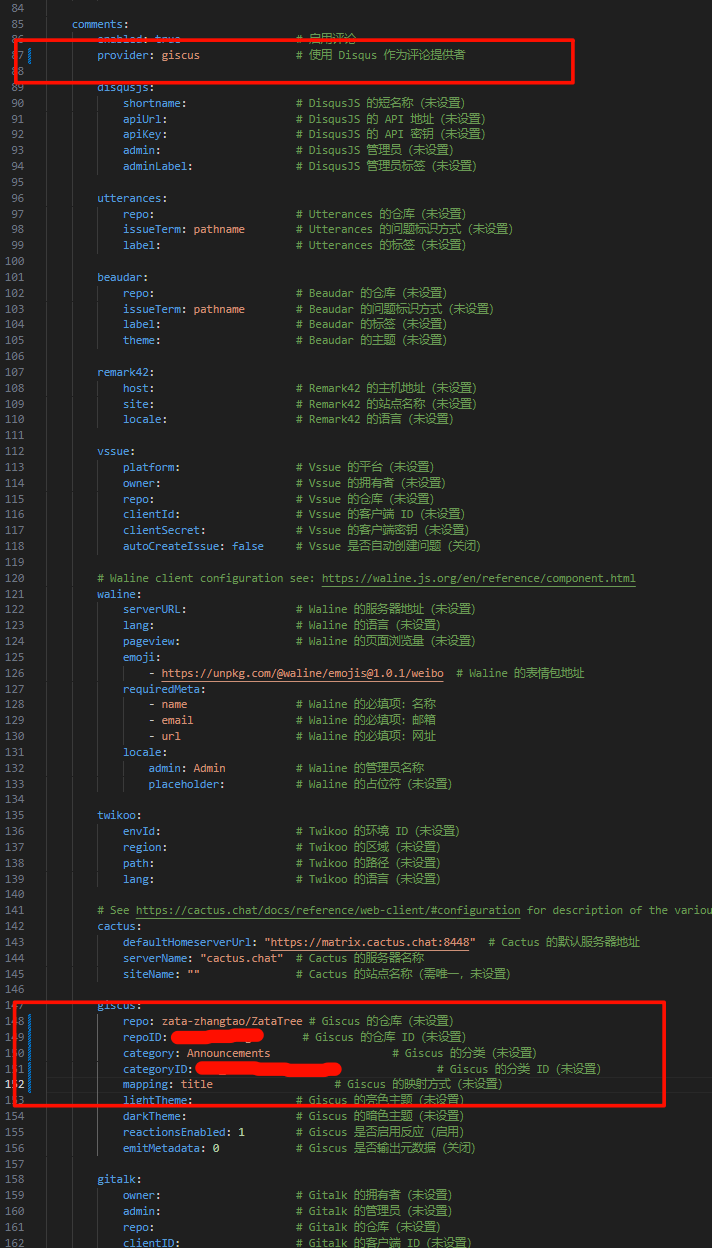The width and height of the screenshot is (712, 1248).
Task: Click the twikoo section key
Action: pyautogui.click(x=119, y=815)
